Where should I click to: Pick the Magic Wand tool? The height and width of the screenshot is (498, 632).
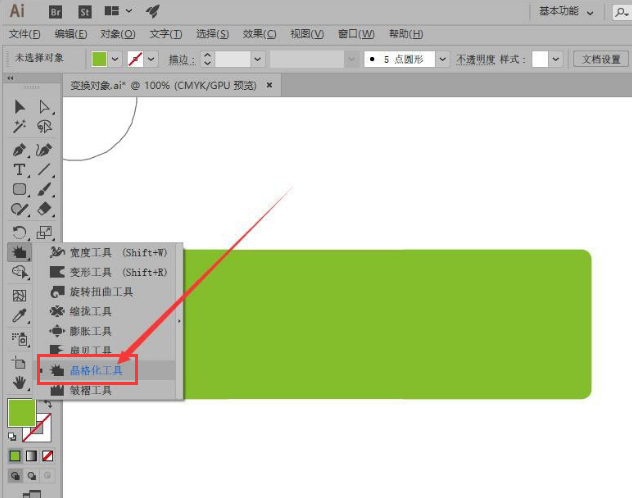pyautogui.click(x=20, y=127)
